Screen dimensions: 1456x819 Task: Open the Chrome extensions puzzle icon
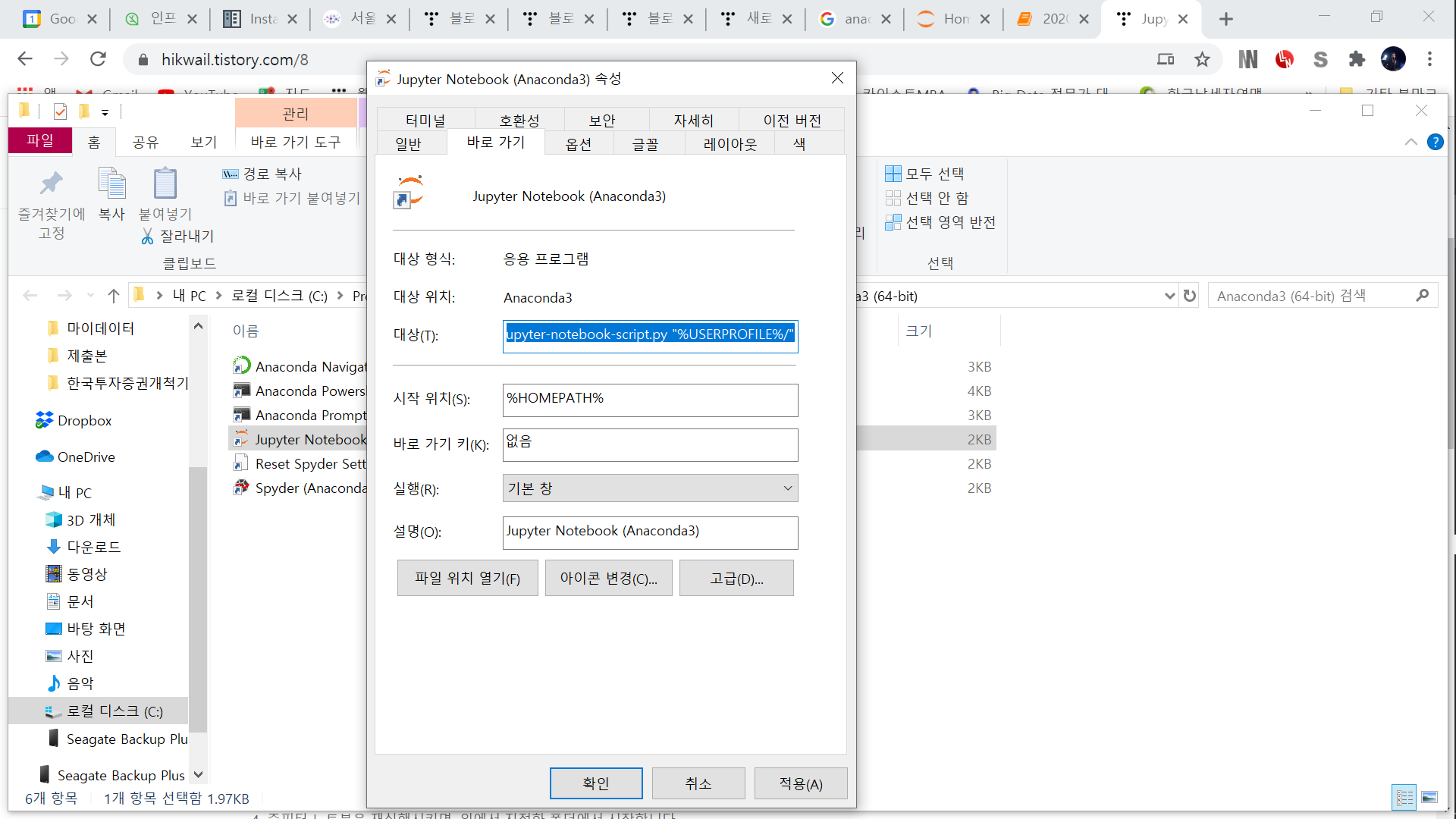tap(1357, 59)
